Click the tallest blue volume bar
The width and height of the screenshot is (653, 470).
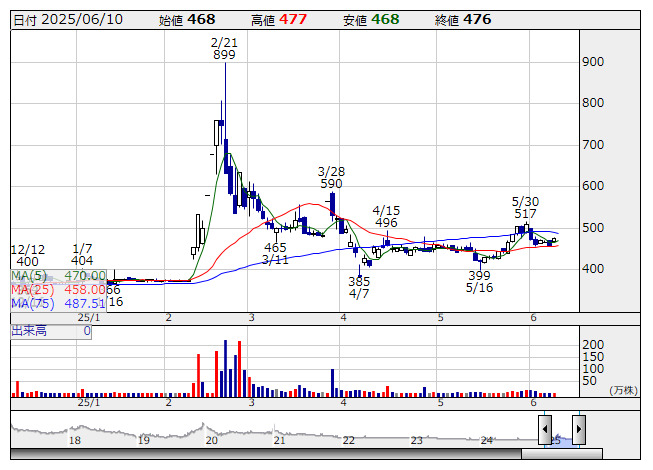(x=225, y=369)
